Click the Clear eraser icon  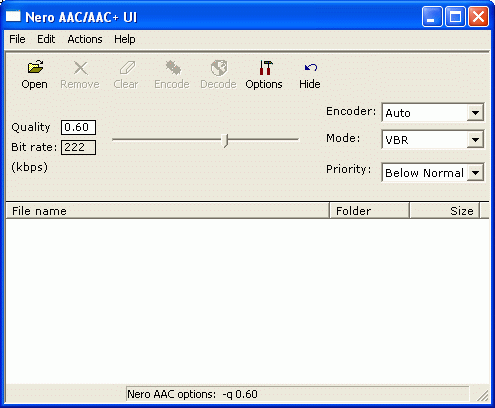point(127,68)
